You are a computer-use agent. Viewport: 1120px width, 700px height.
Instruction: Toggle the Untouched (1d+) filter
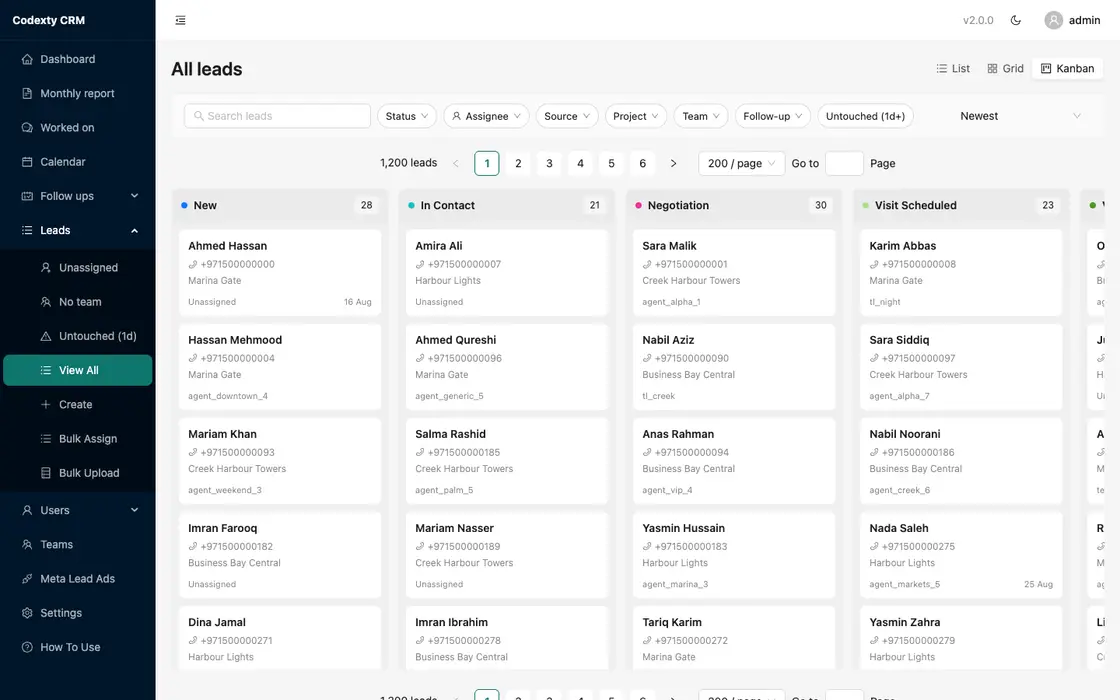point(865,116)
